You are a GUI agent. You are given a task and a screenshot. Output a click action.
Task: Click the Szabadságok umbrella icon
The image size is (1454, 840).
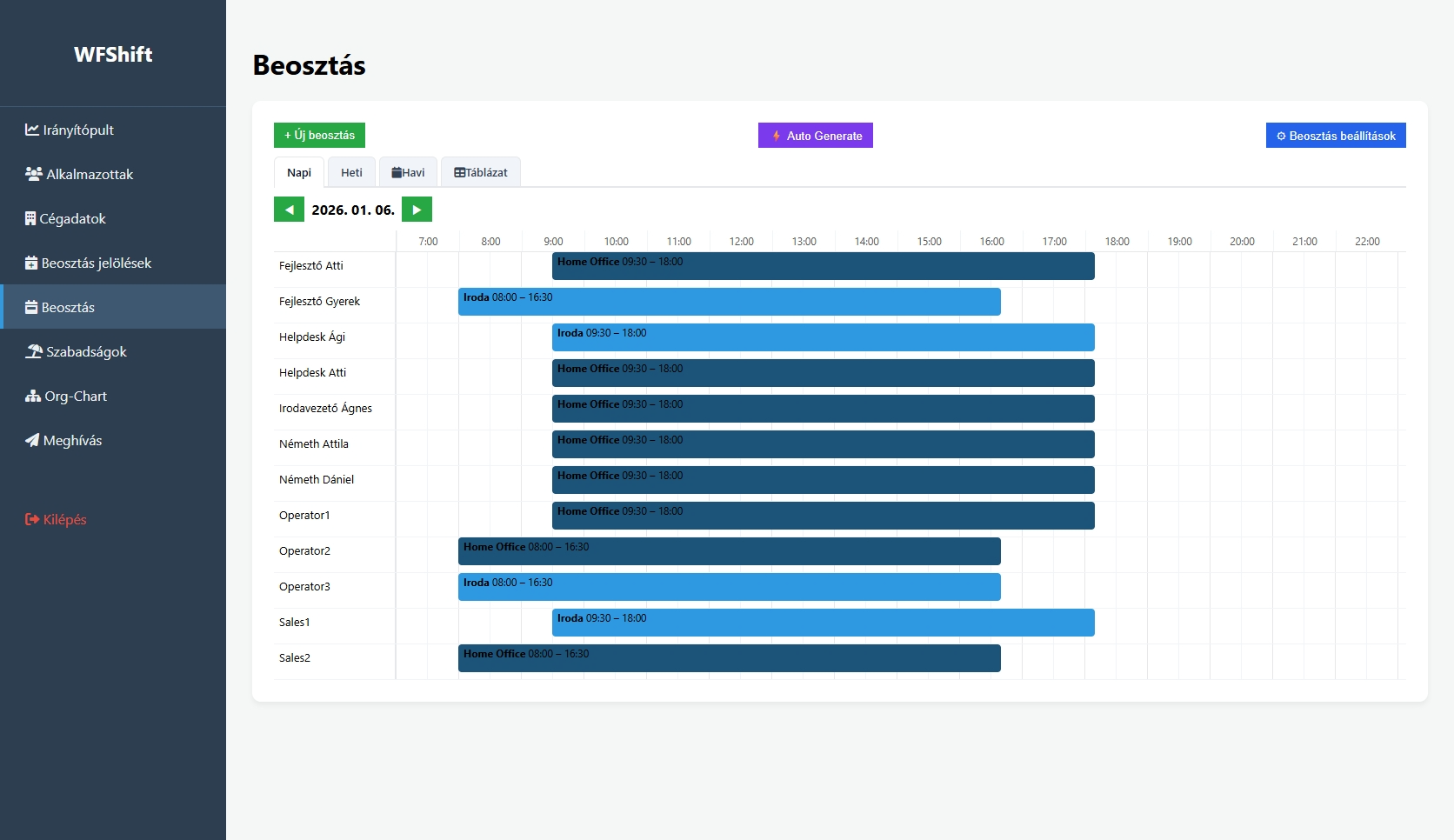coord(34,351)
